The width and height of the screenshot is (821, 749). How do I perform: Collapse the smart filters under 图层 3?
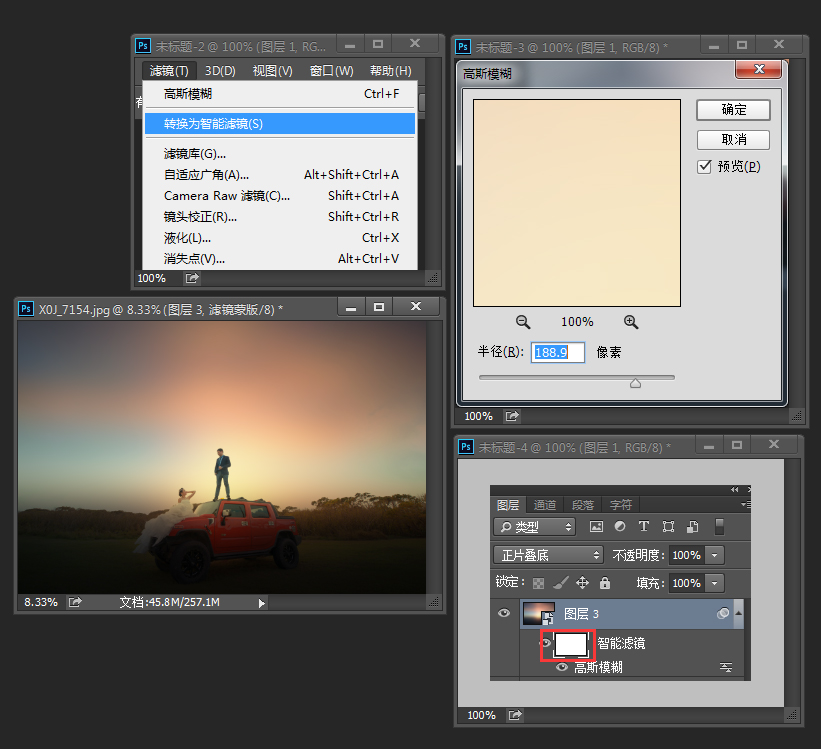click(738, 613)
